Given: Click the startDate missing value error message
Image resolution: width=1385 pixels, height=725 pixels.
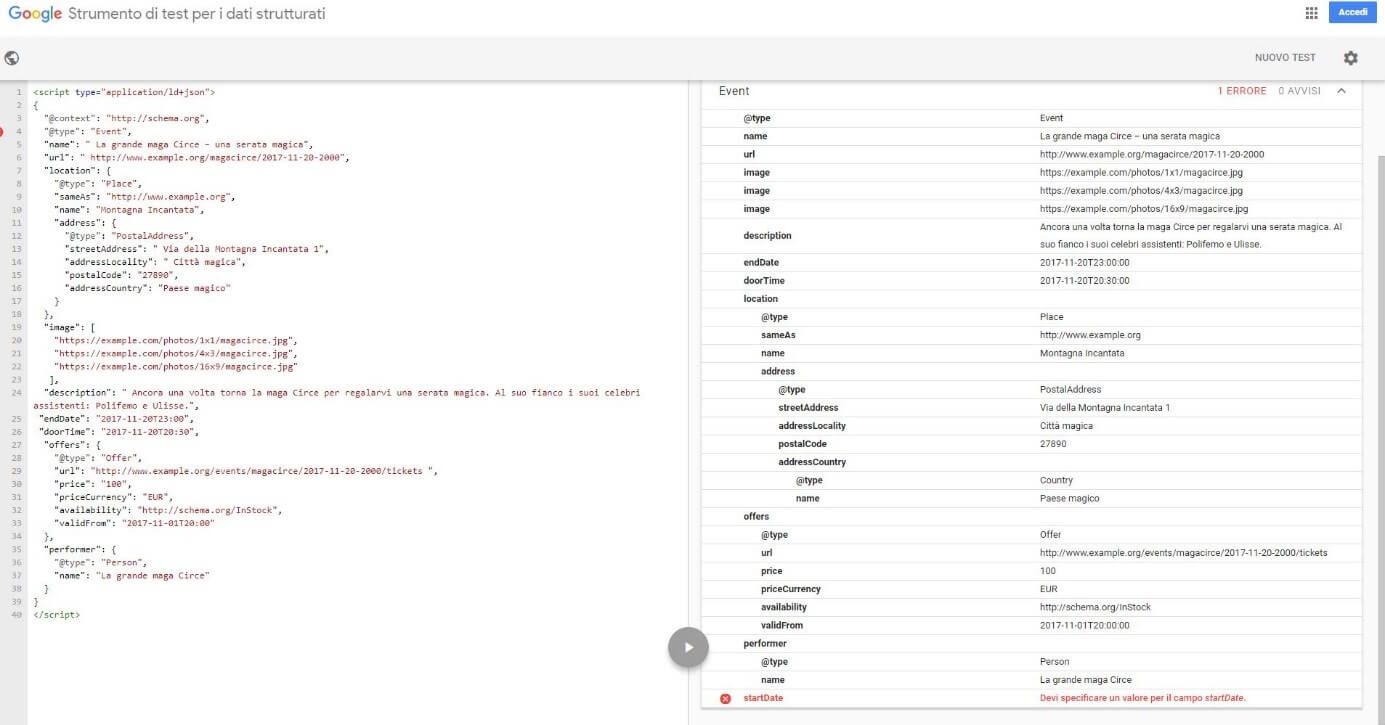Looking at the screenshot, I should [x=1143, y=698].
